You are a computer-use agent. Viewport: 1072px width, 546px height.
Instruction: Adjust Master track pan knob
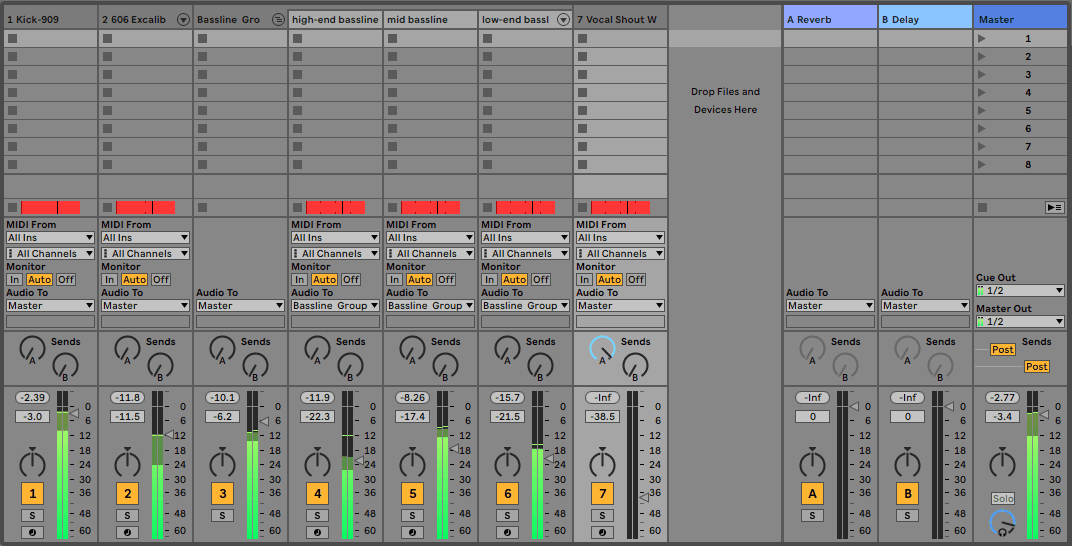[x=1002, y=463]
